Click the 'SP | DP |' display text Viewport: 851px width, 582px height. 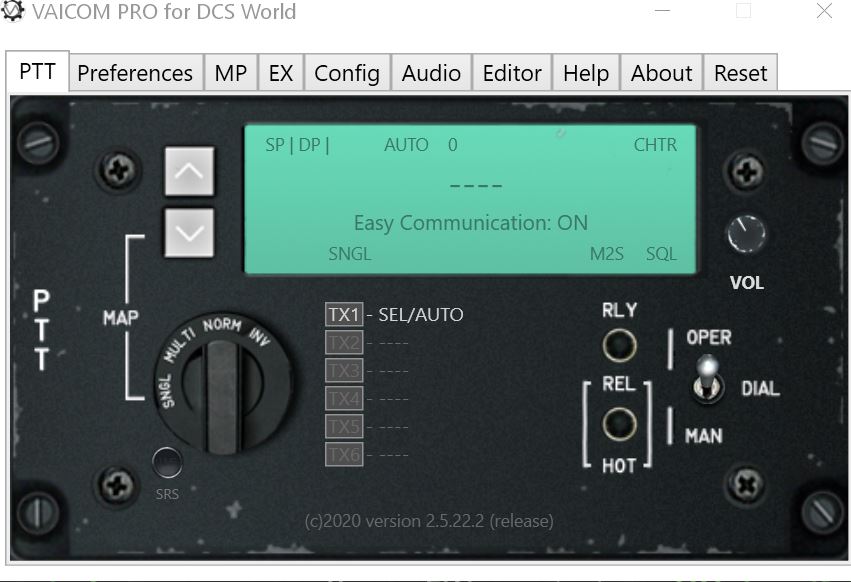tap(297, 145)
